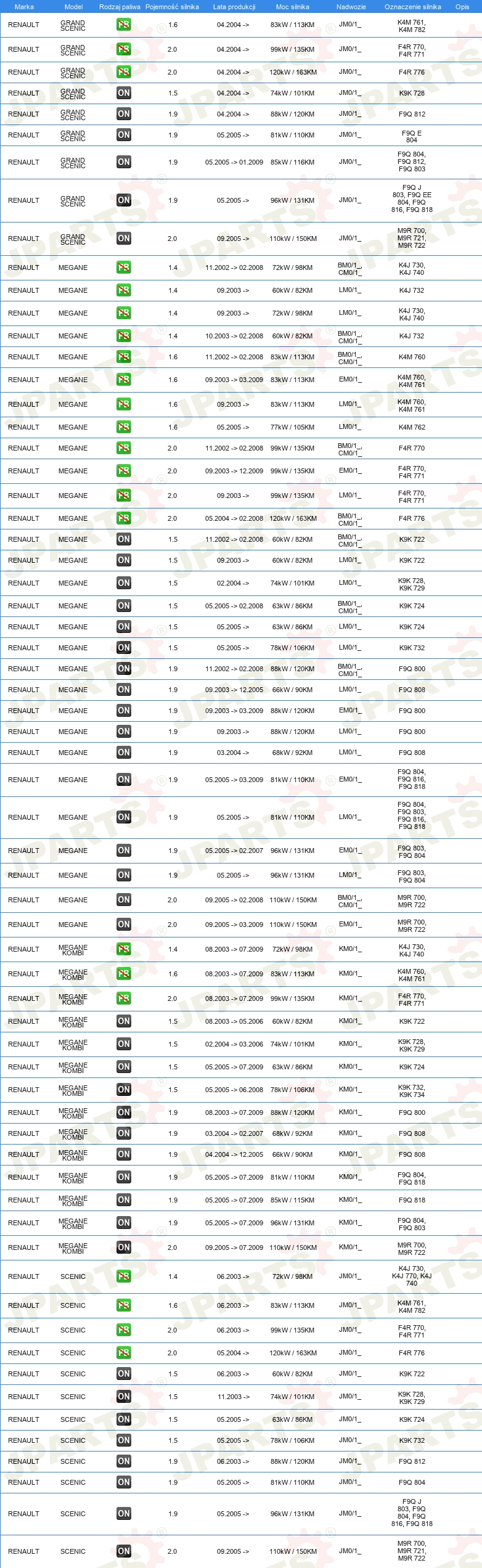Select ON icon in Scenic K9K 722 60kW row
Viewport: 482px width, 1568px height.
coord(123,1374)
